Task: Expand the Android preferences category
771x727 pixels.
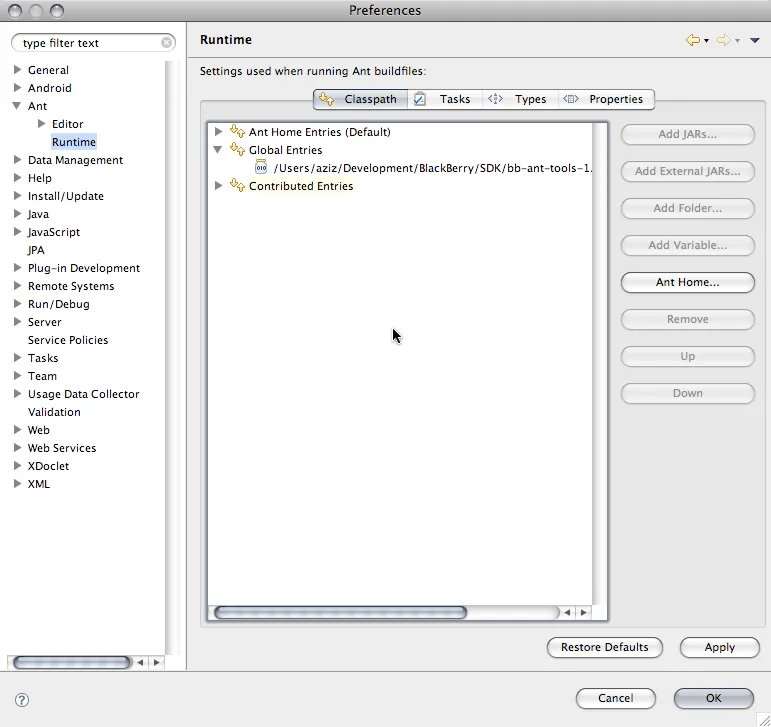Action: pyautogui.click(x=17, y=87)
